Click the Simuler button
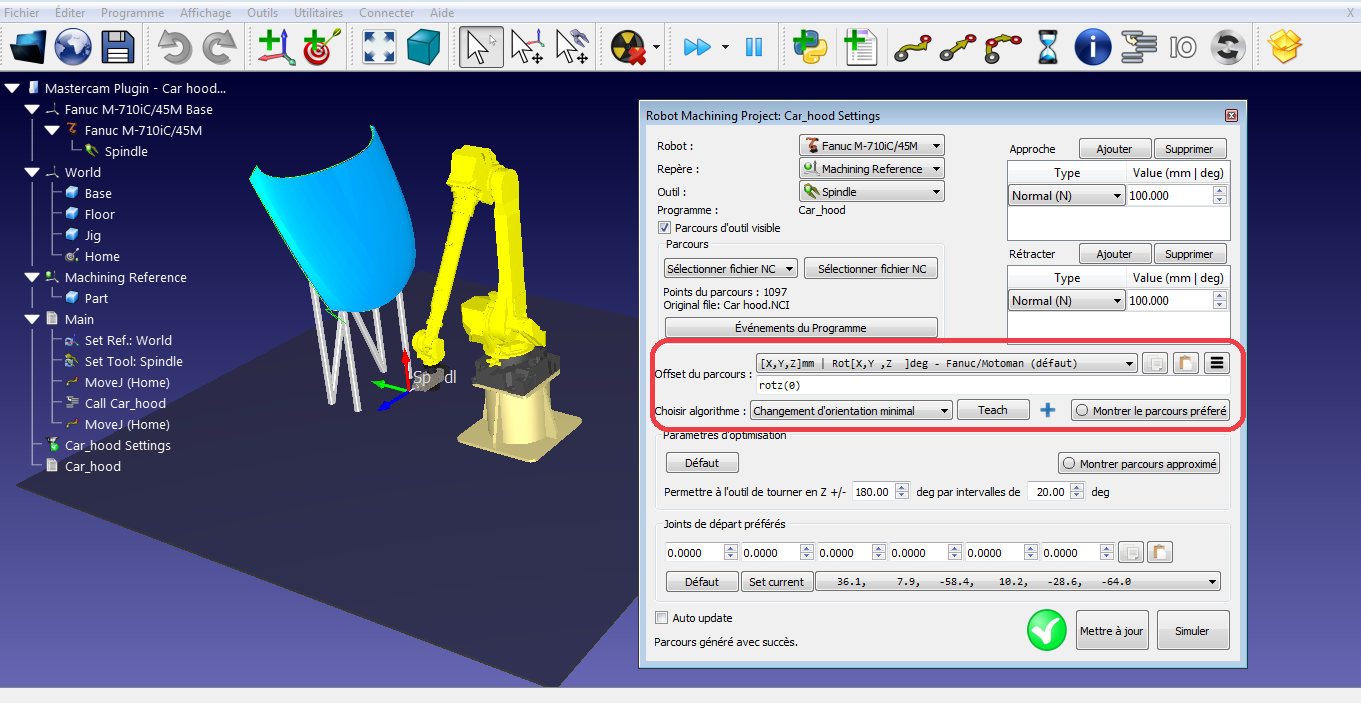Screen dimensions: 1361x703 pyautogui.click(x=1192, y=631)
